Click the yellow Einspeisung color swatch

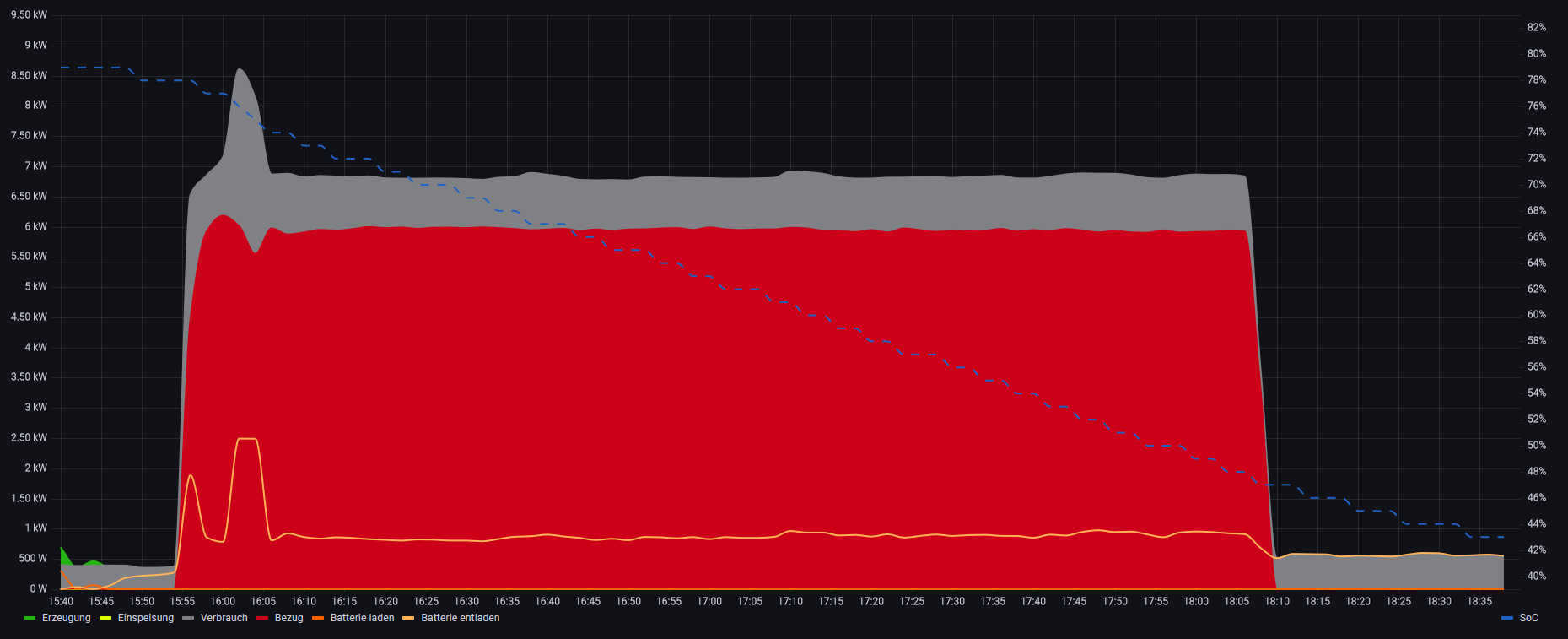point(105,619)
